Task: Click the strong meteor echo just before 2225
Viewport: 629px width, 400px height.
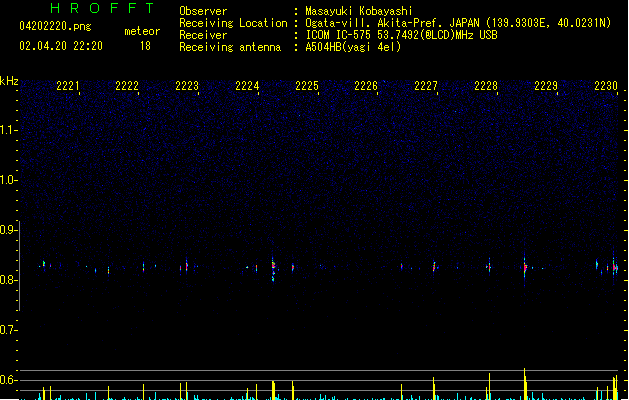Action: 273,268
